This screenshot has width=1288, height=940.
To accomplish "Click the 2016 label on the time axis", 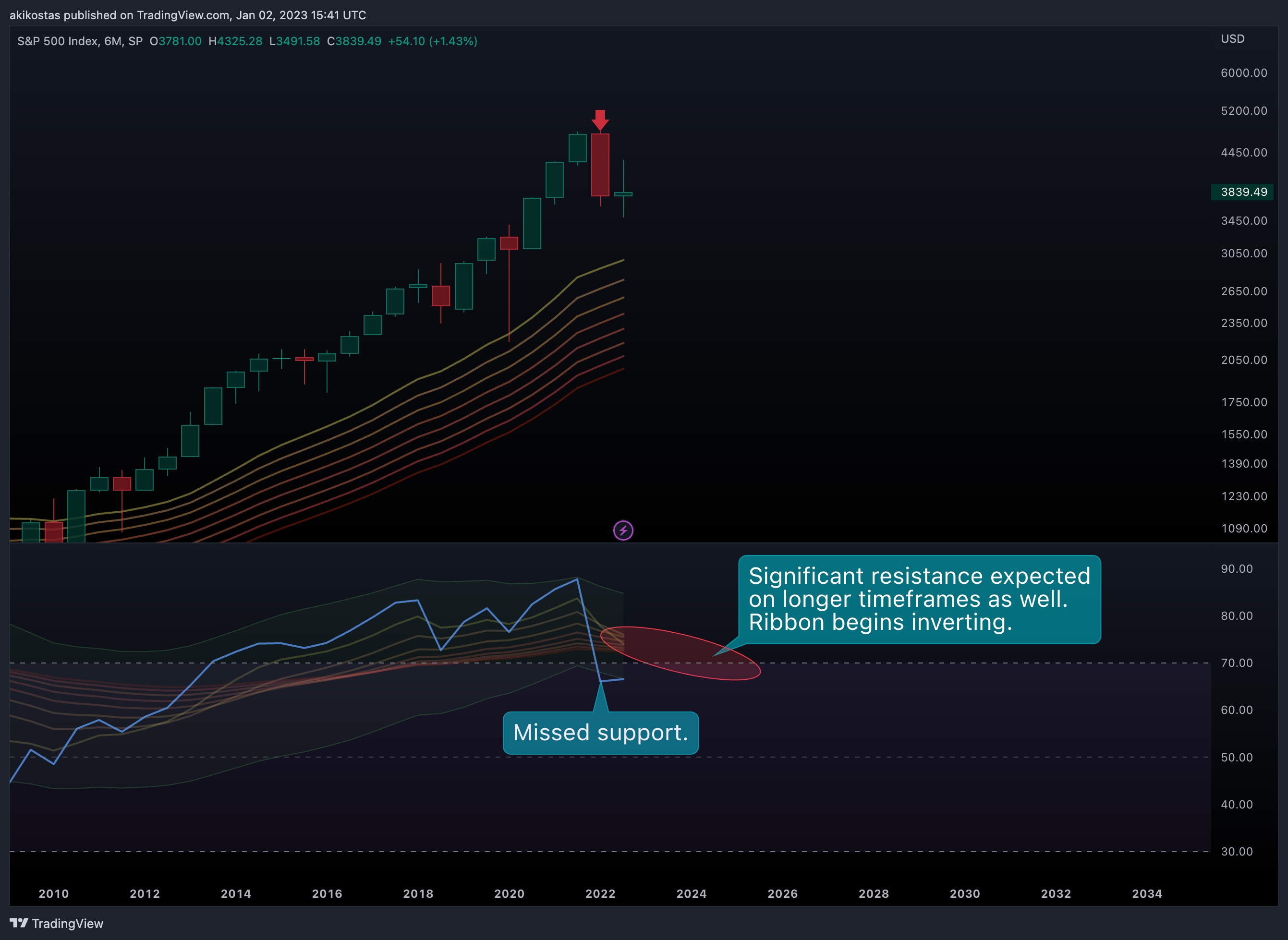I will [x=327, y=893].
